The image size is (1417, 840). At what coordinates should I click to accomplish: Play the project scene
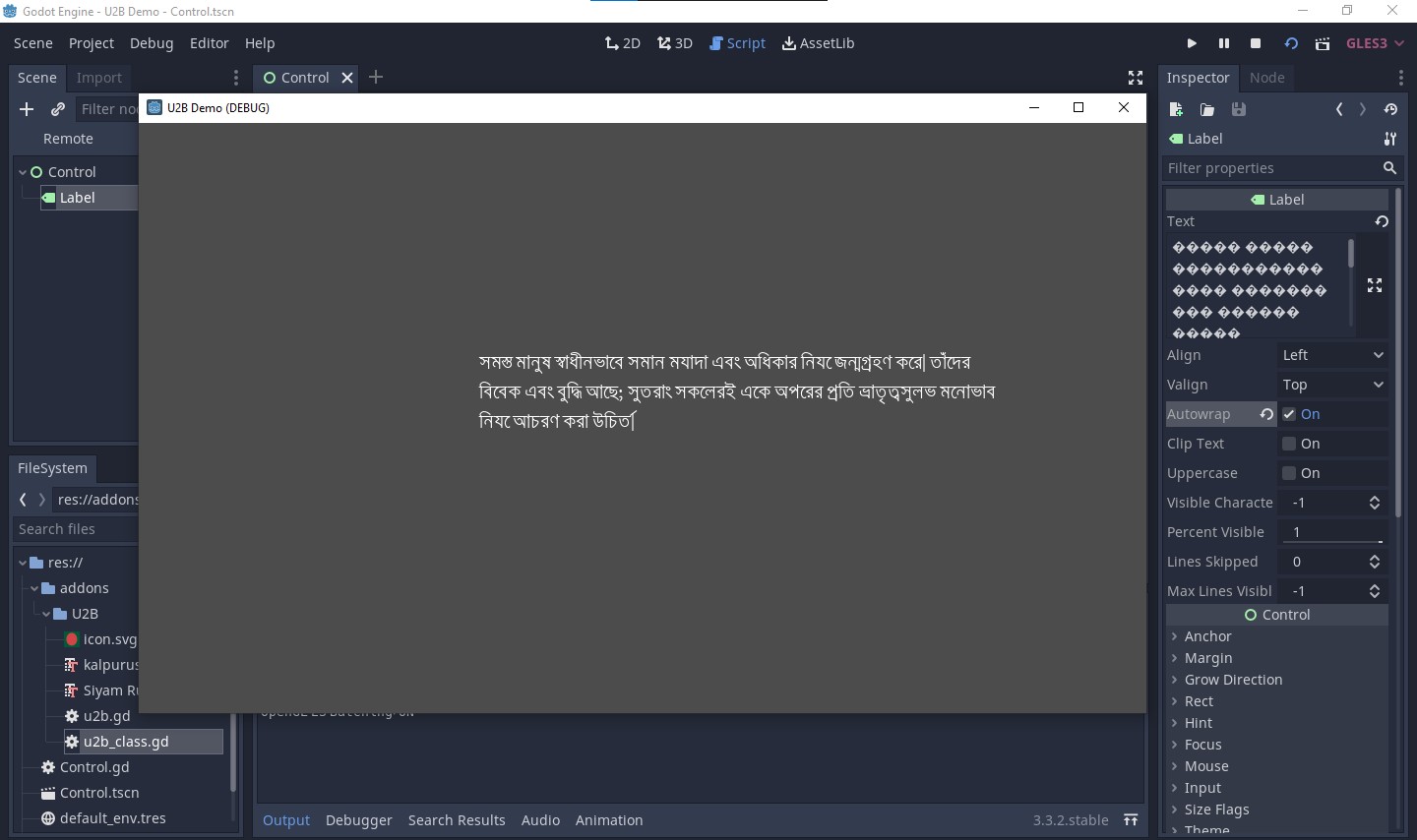click(1192, 43)
